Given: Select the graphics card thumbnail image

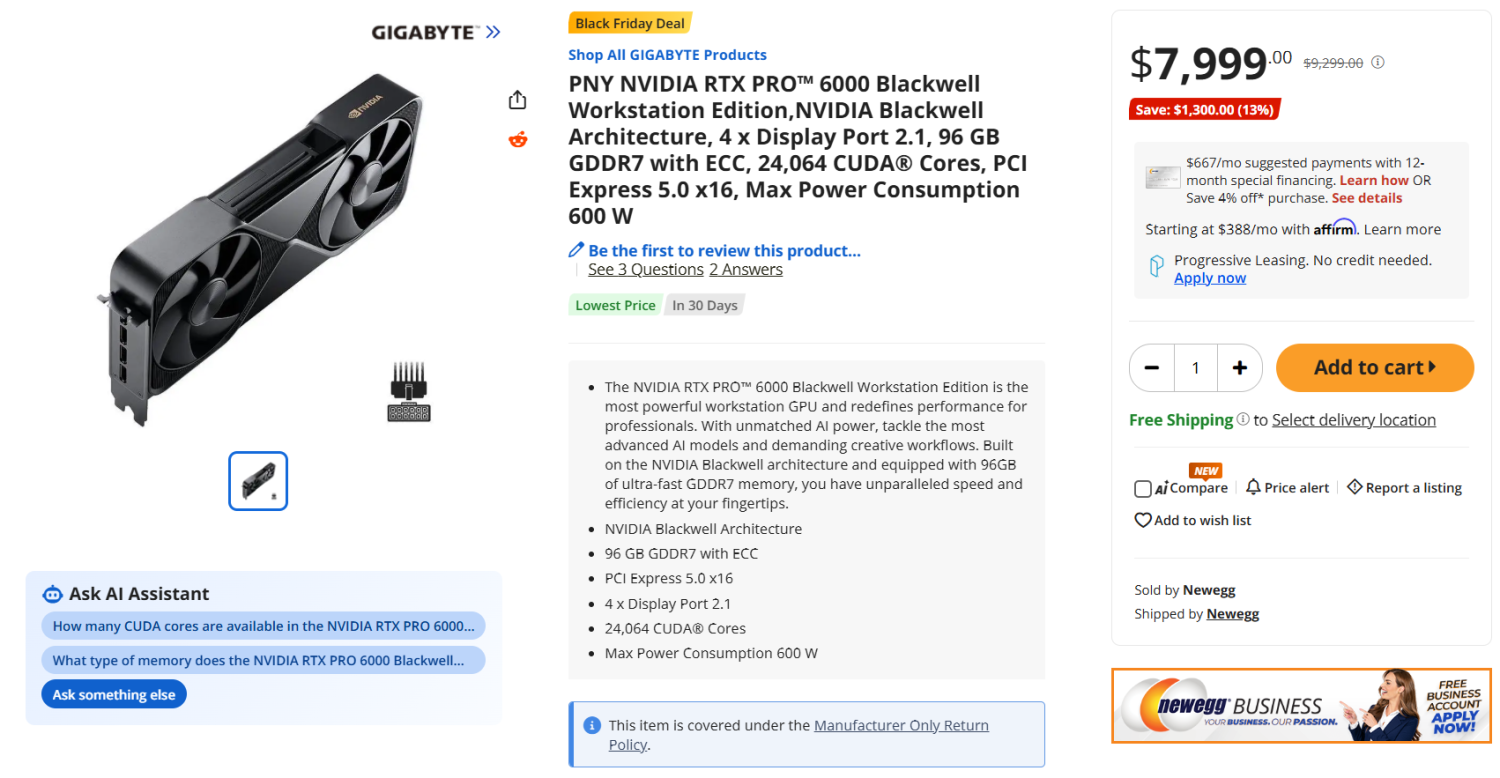Looking at the screenshot, I should (258, 481).
